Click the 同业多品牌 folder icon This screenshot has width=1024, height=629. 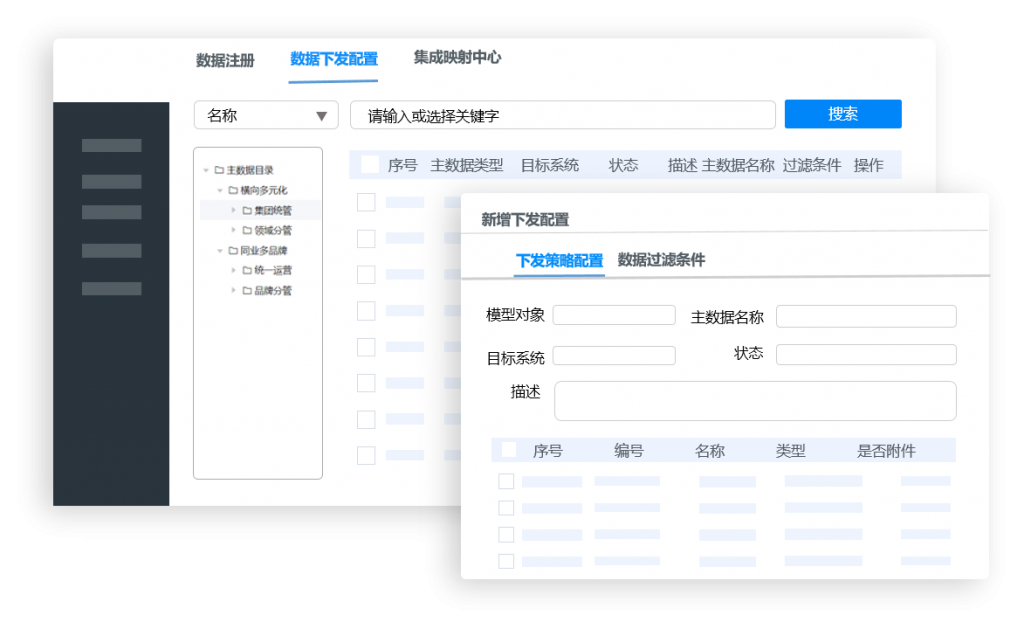(232, 250)
